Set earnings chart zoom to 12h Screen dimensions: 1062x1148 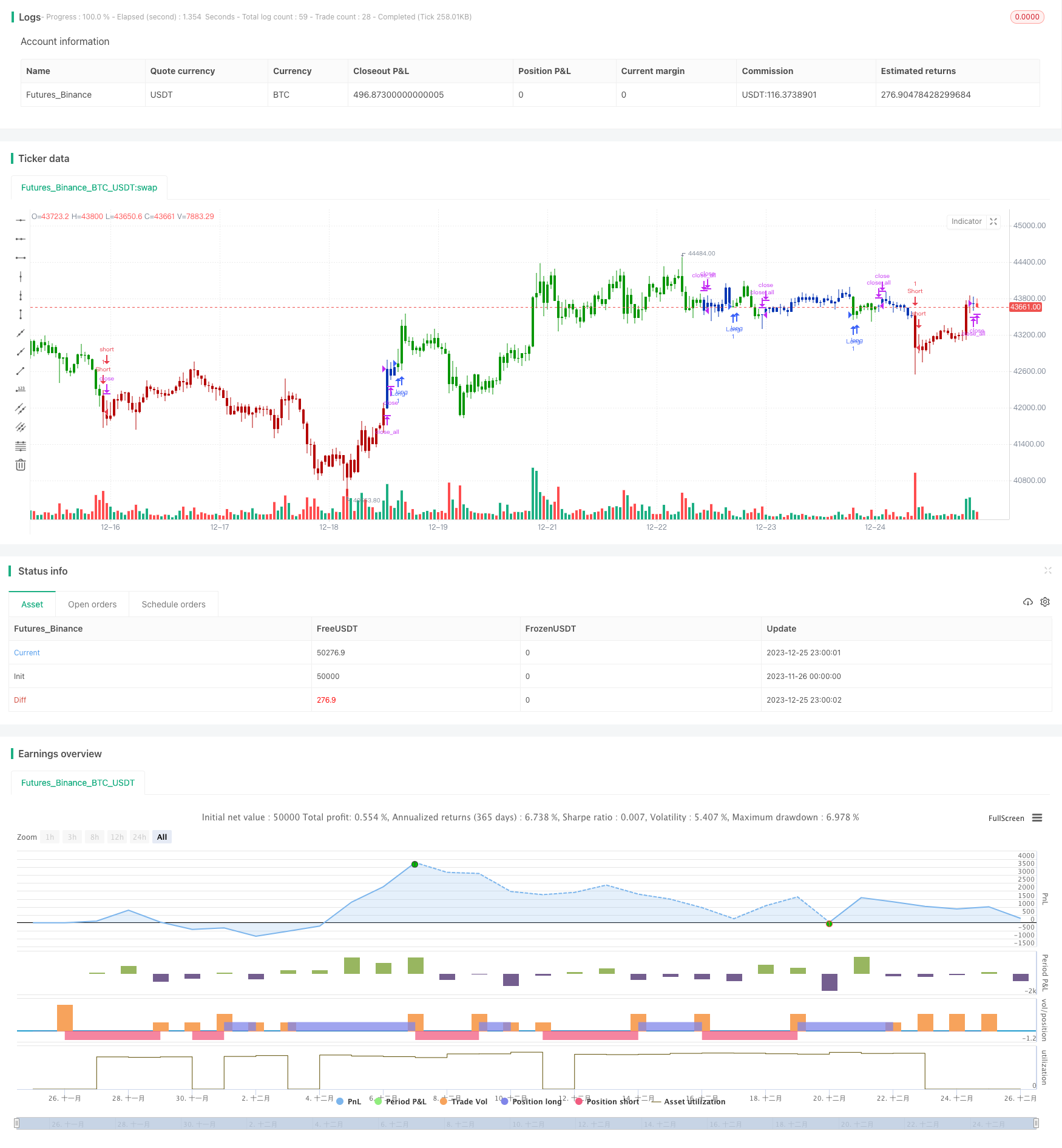coord(117,837)
